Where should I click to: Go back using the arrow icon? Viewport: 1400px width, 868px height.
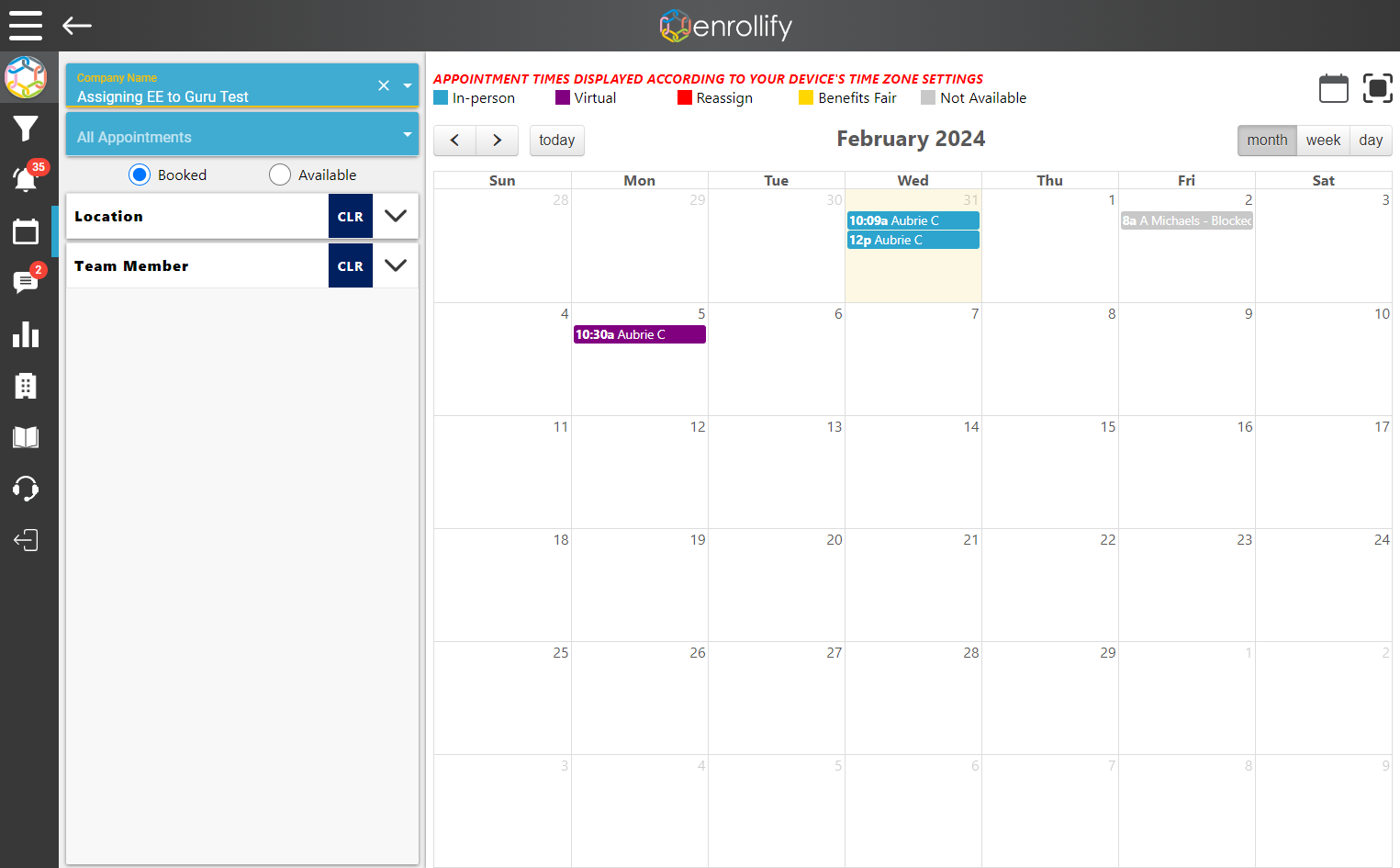click(x=77, y=26)
